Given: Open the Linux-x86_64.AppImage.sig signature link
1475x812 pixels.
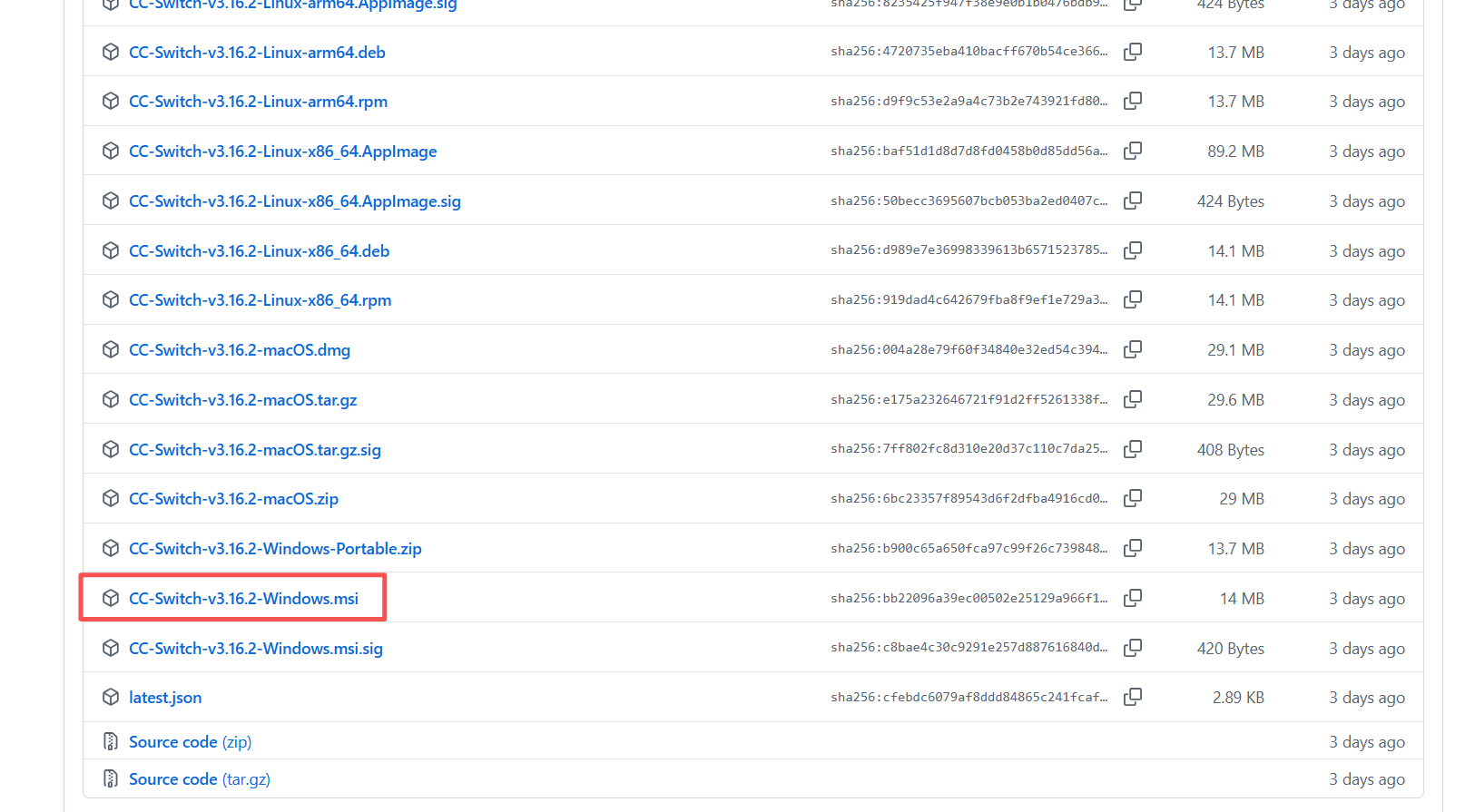Looking at the screenshot, I should (295, 201).
